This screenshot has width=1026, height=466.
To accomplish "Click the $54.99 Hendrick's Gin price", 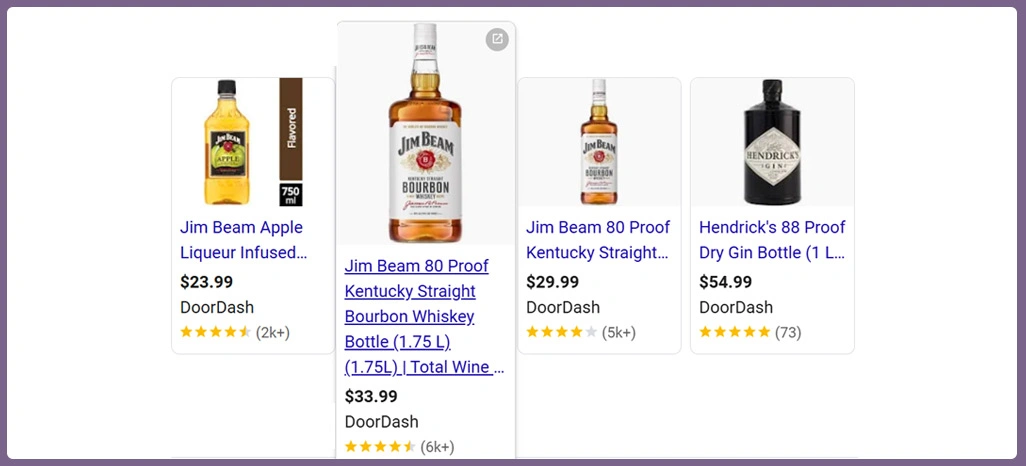I will pyautogui.click(x=726, y=282).
